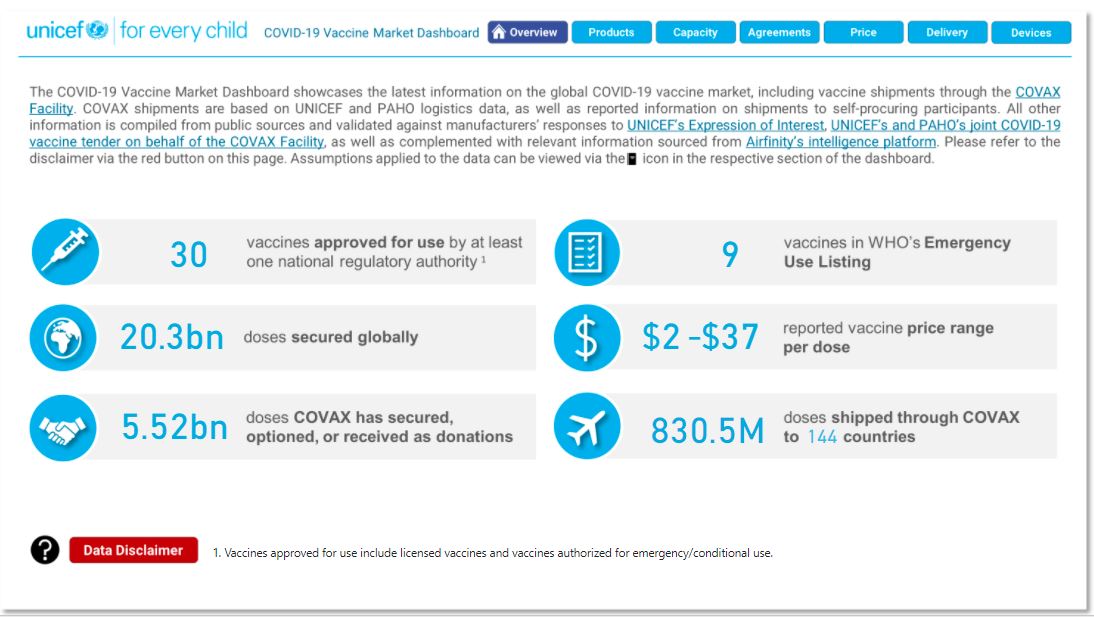
Task: Select the Delivery tab
Action: (947, 32)
